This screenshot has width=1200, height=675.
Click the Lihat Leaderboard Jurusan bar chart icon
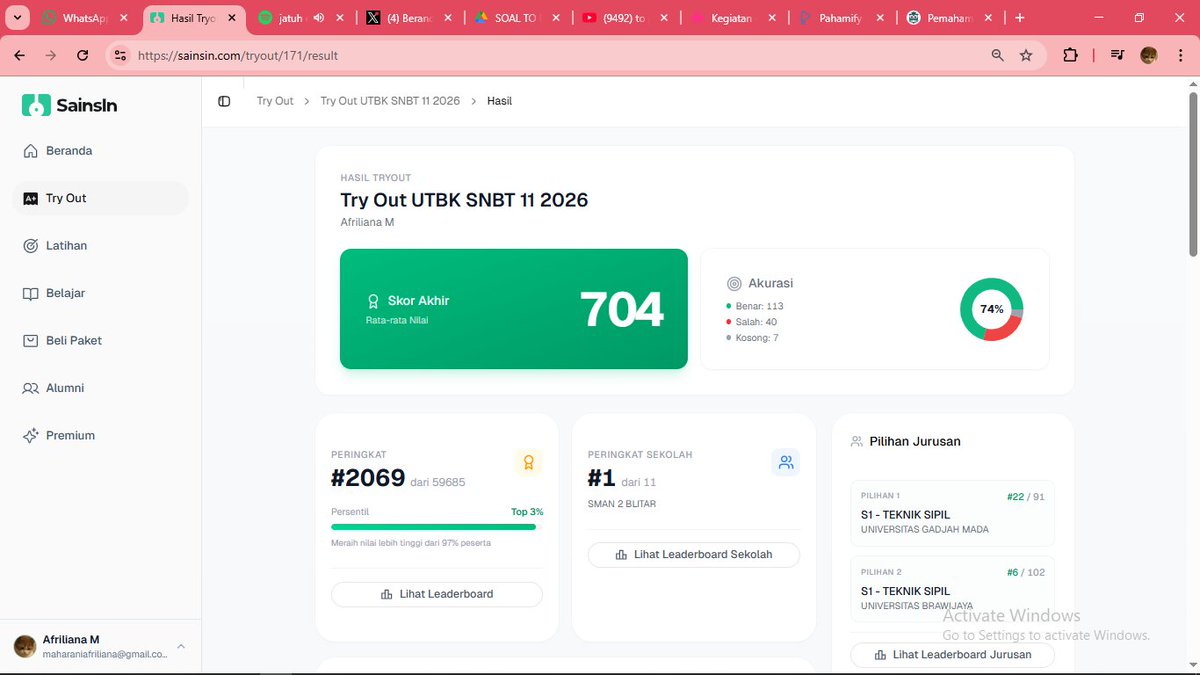[x=881, y=655]
